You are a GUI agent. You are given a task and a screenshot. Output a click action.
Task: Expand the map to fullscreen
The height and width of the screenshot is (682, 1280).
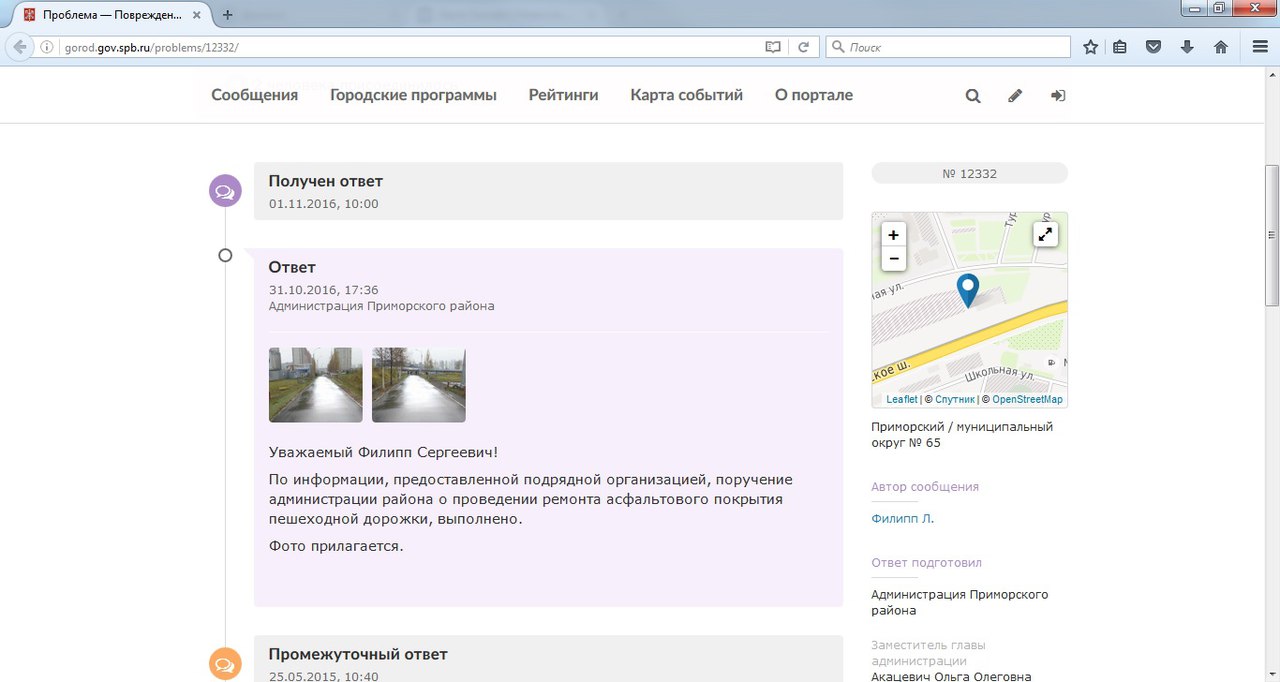tap(1045, 235)
